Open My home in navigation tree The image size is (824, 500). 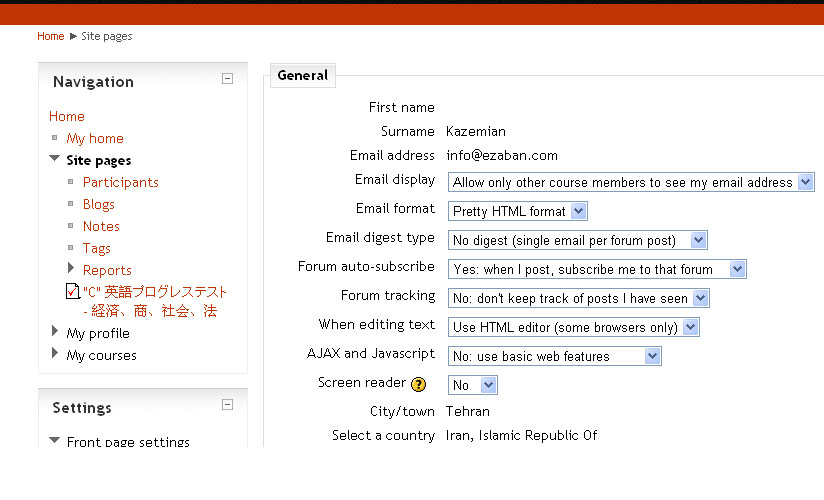click(x=95, y=138)
